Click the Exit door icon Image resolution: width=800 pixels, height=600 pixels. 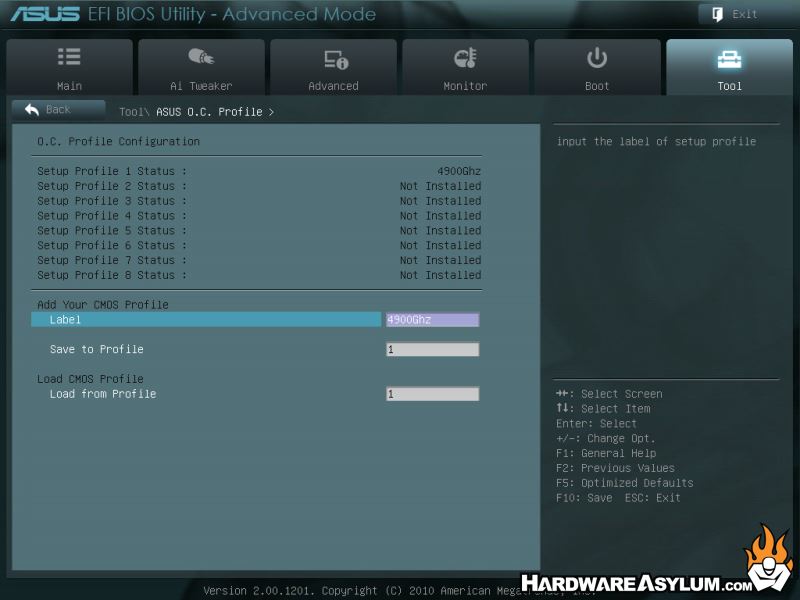pos(717,14)
